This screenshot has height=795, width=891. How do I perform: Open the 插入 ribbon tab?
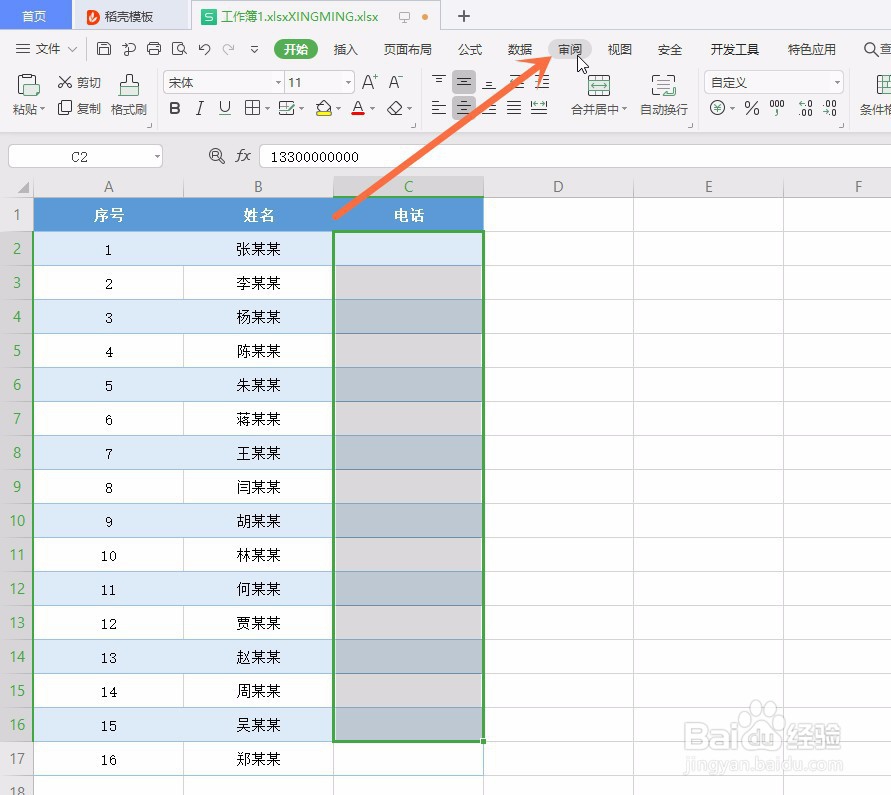345,49
